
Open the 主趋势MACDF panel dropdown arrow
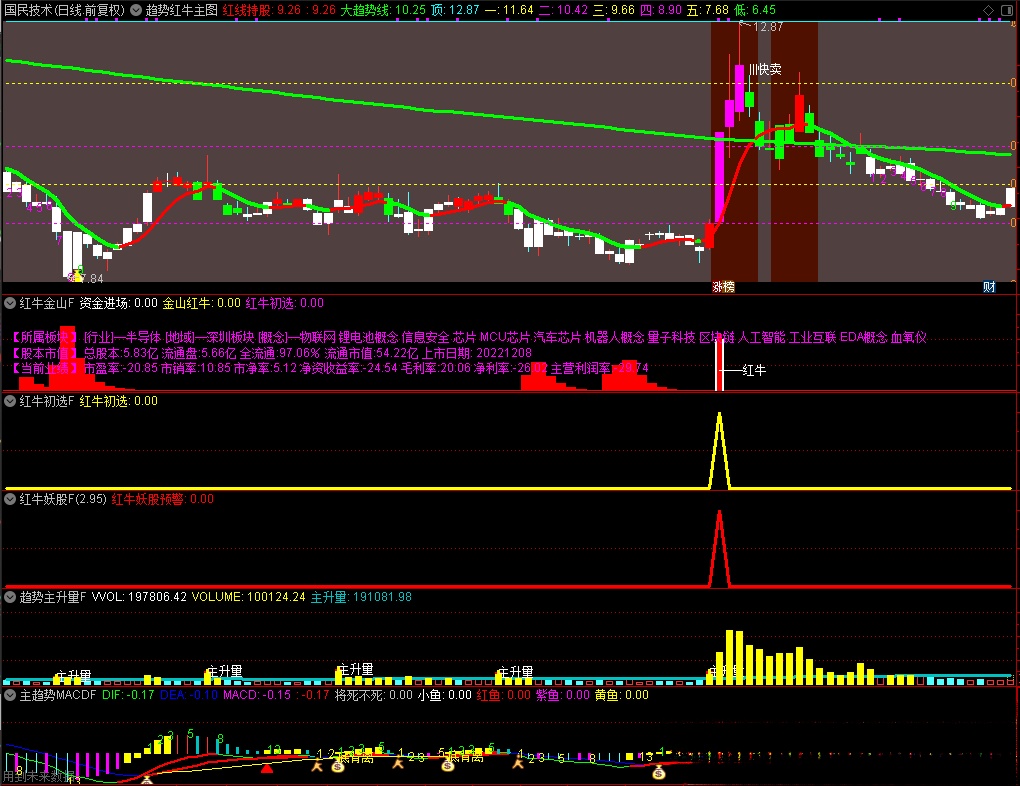coord(11,694)
